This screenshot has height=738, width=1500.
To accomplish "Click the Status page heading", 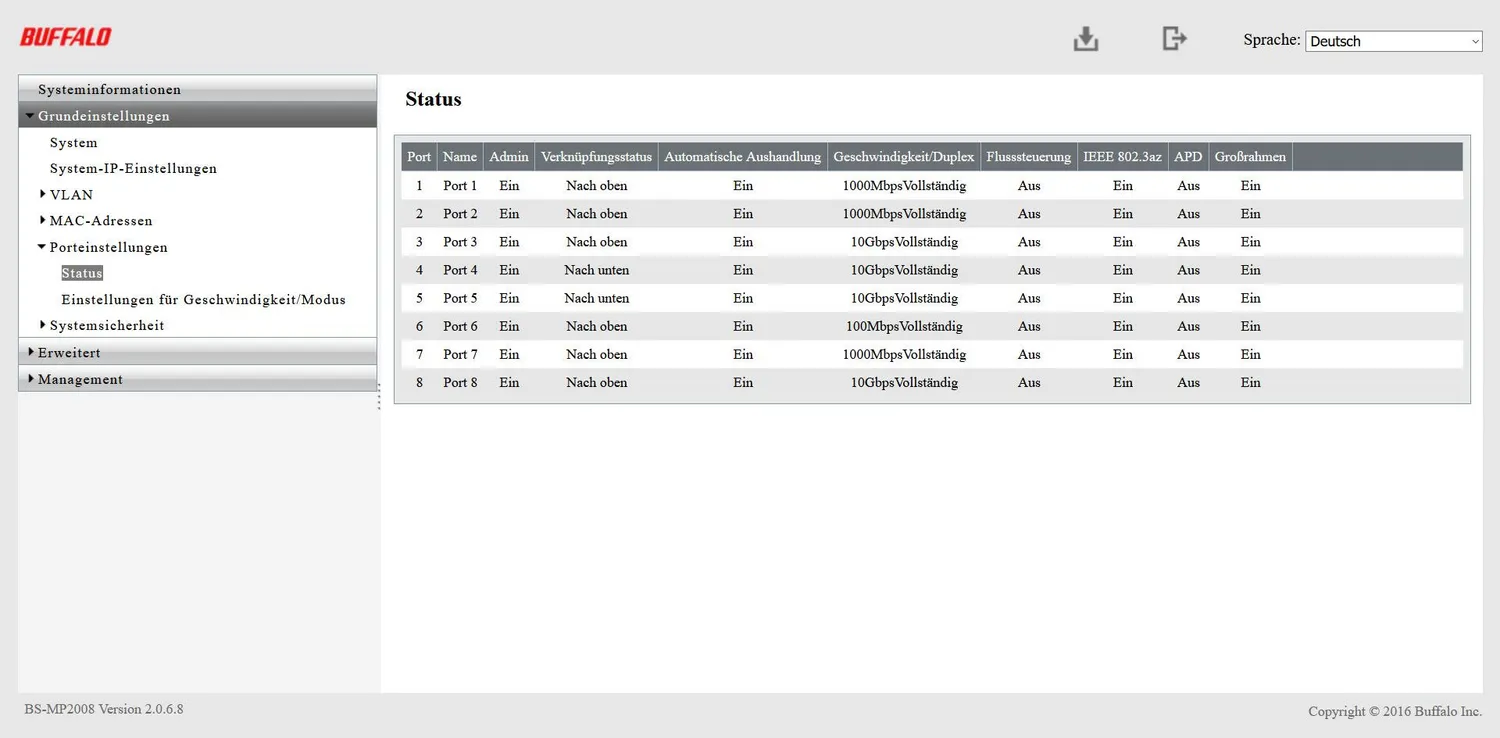I will tap(433, 99).
